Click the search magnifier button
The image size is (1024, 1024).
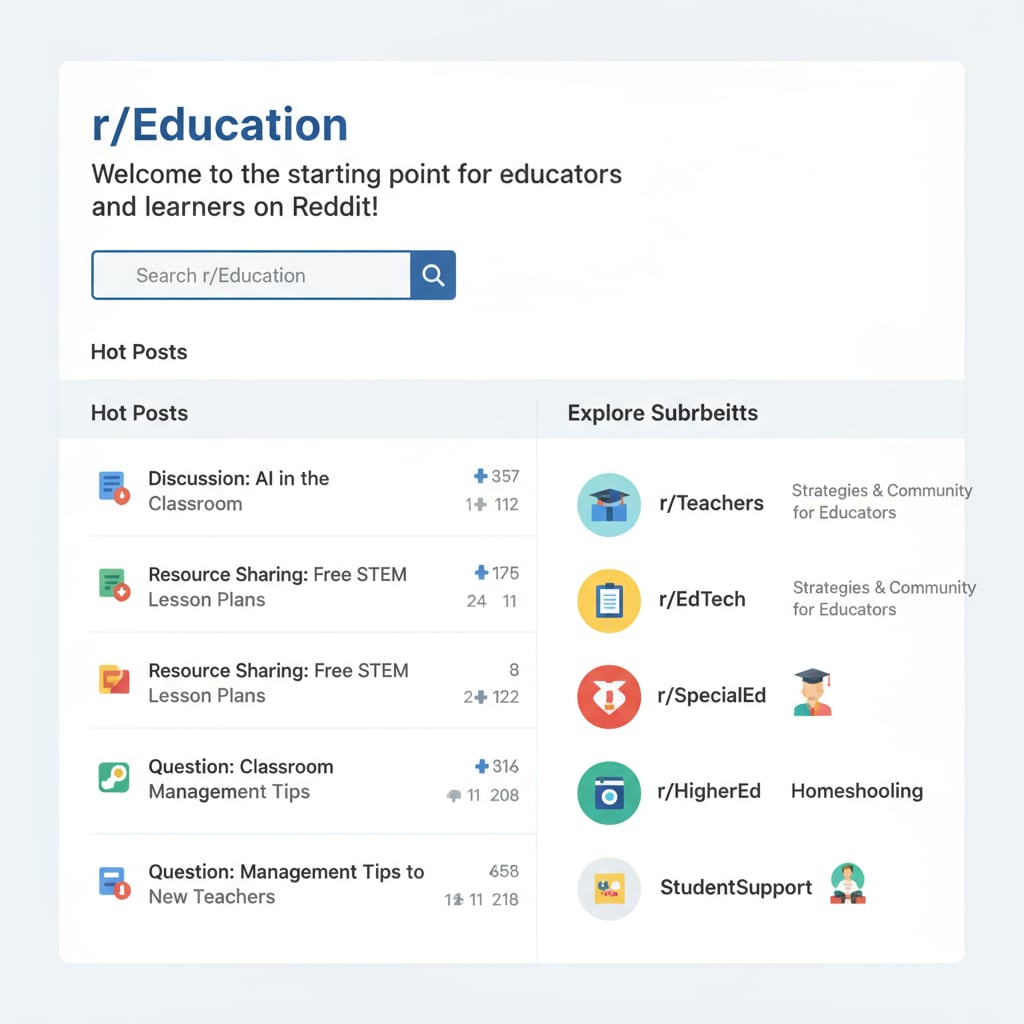[433, 275]
